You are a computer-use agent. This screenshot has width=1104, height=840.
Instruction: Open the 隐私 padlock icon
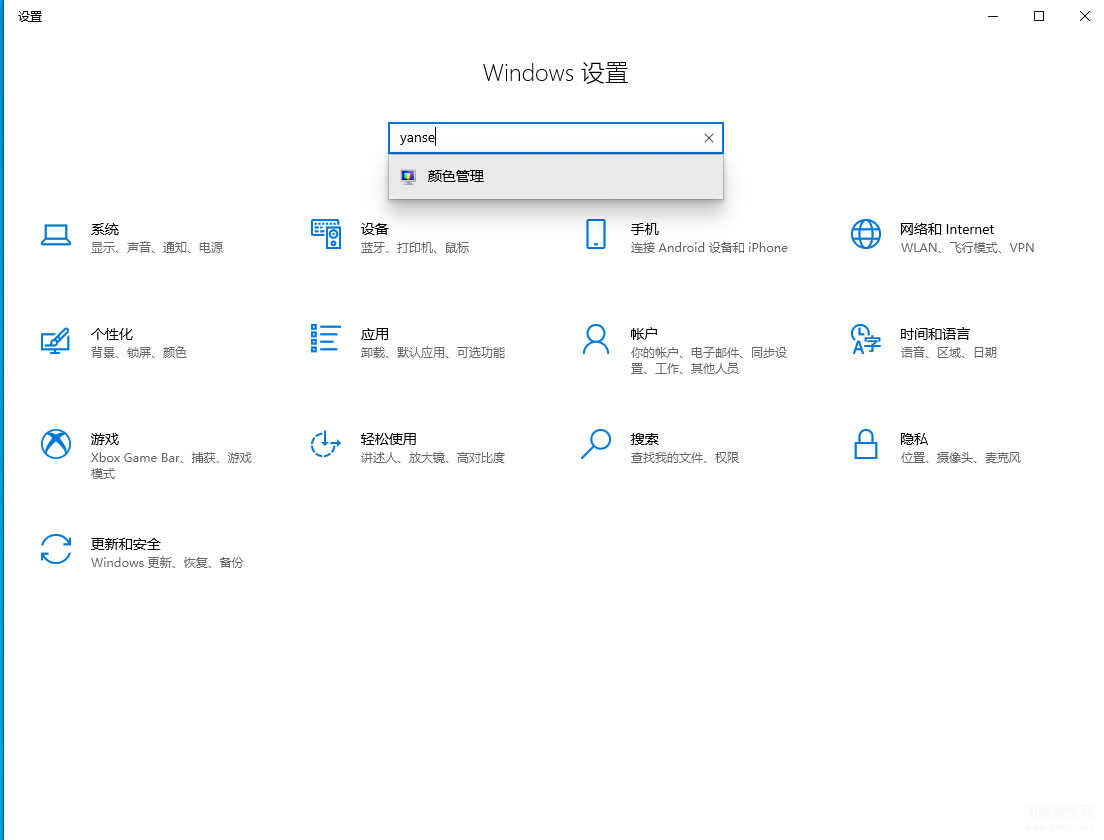point(865,444)
